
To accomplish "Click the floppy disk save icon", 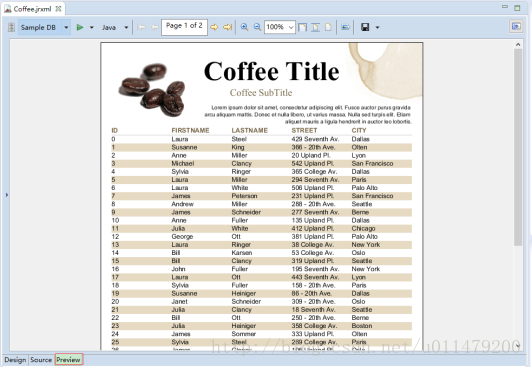I will [365, 27].
